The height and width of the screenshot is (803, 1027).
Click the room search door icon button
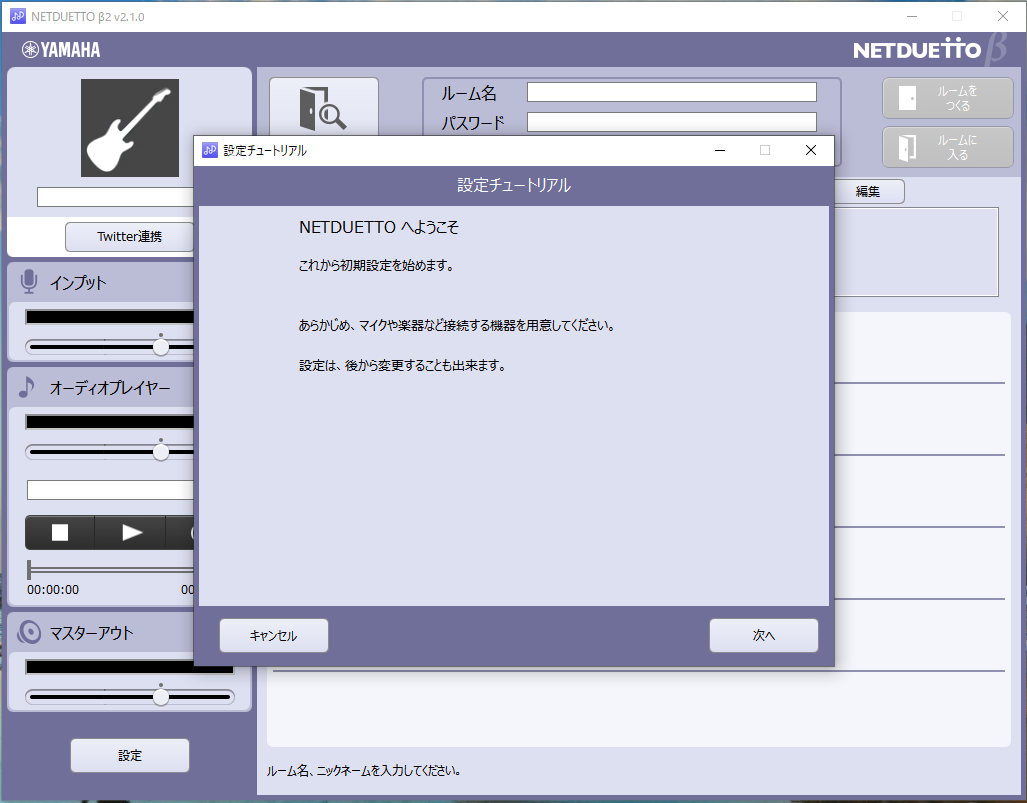tap(324, 107)
